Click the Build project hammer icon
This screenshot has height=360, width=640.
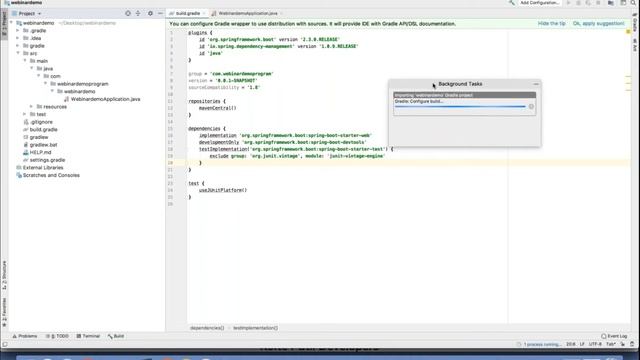pyautogui.click(x=511, y=3)
